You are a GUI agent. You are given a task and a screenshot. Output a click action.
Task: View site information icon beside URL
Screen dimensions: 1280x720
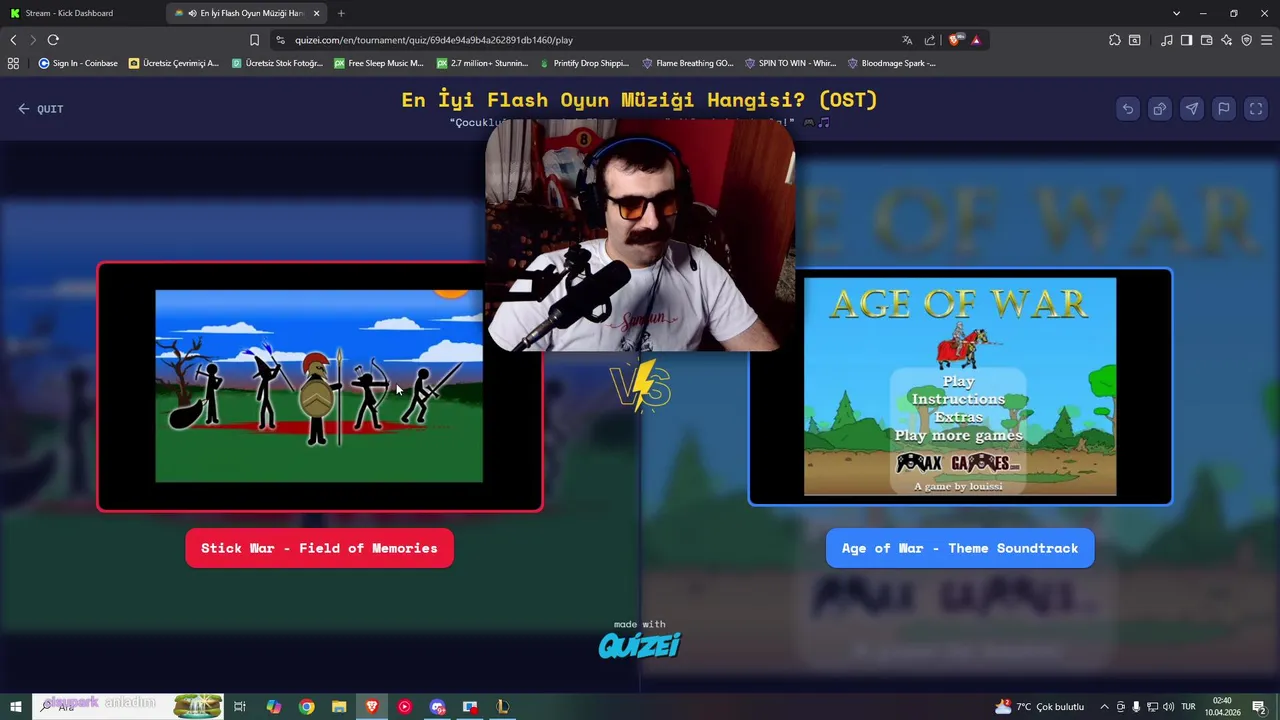281,40
